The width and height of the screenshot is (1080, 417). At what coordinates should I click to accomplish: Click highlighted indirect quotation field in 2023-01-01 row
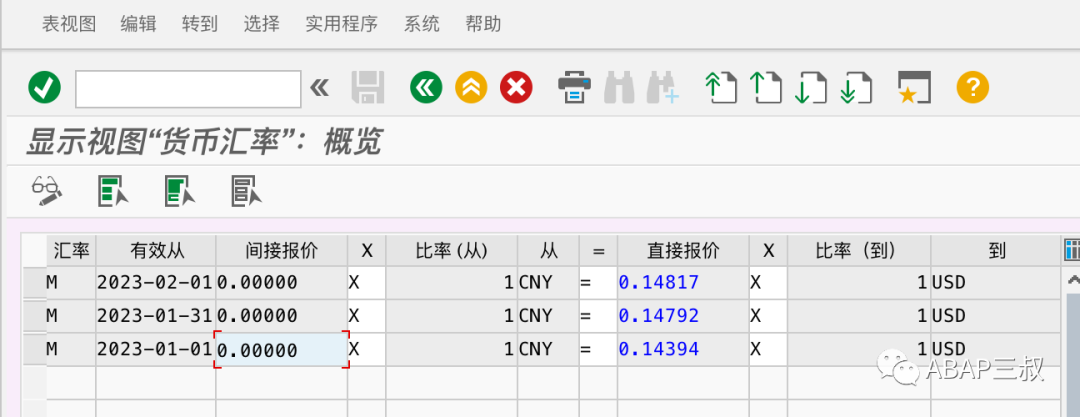282,349
